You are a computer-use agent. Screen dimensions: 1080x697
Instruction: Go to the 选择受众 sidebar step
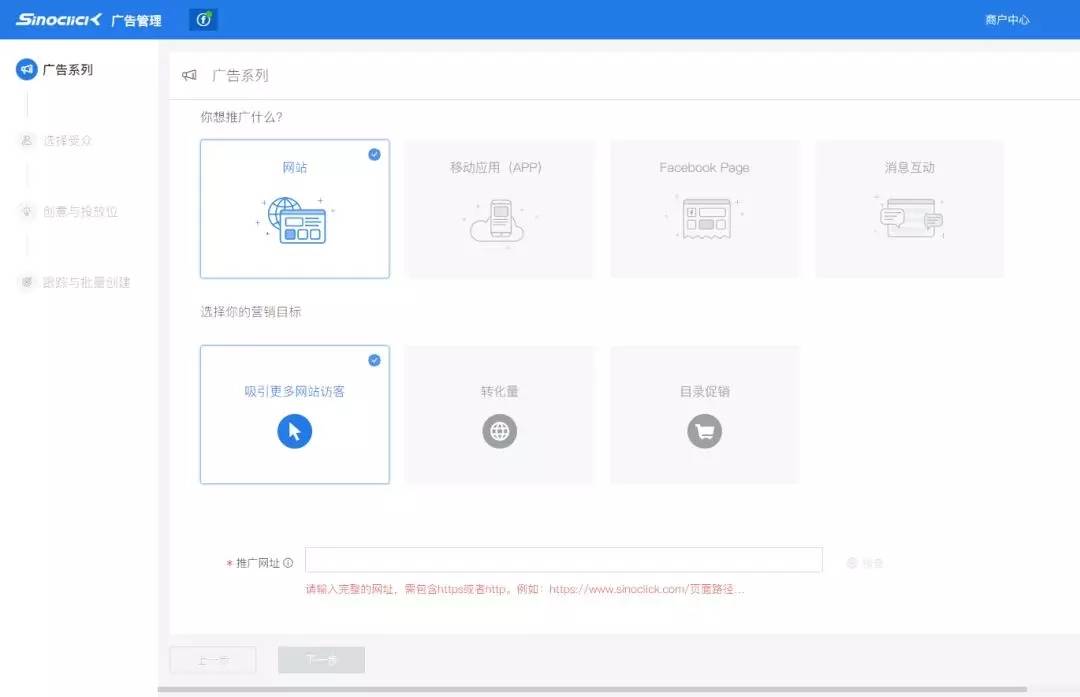point(66,141)
